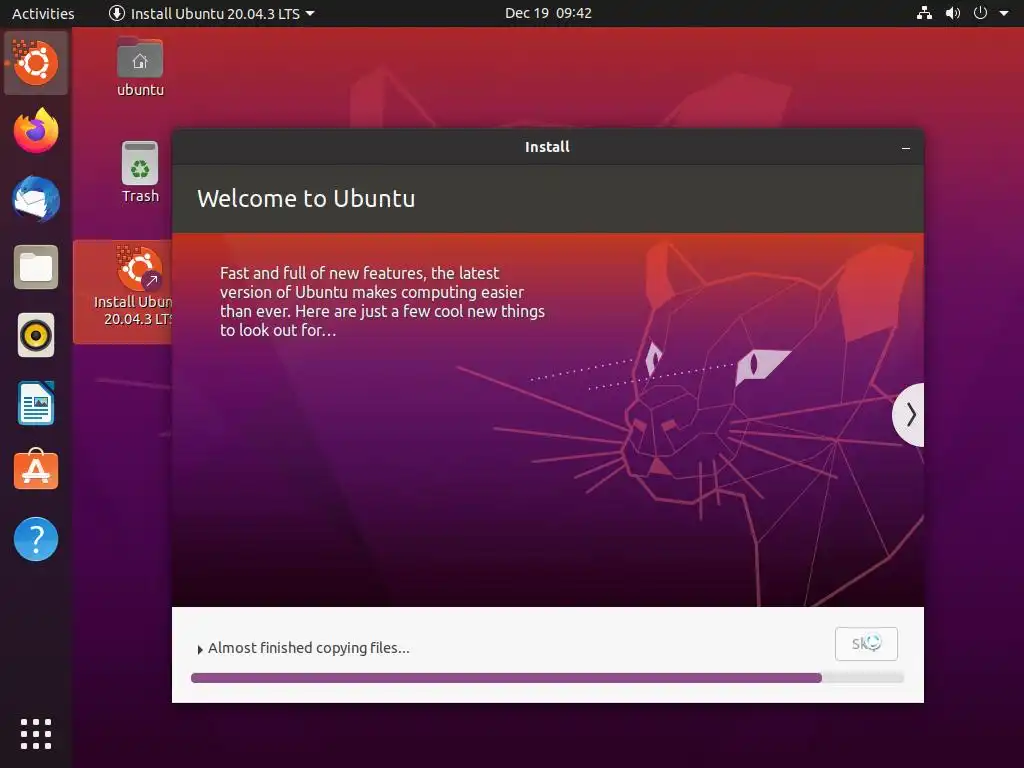The image size is (1024, 768).
Task: Click the 'Fast and full of new features' paragraph
Action: (382, 301)
